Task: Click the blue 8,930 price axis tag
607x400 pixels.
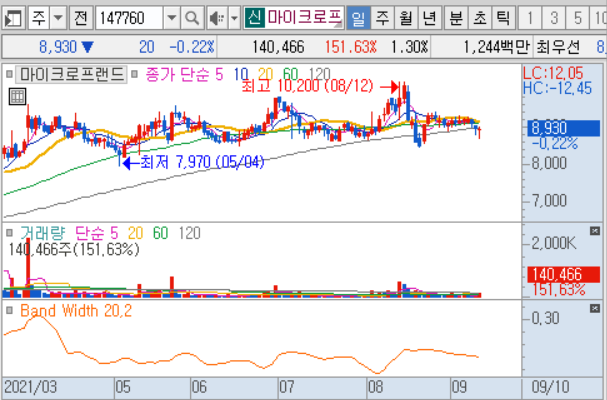Action: 564,128
